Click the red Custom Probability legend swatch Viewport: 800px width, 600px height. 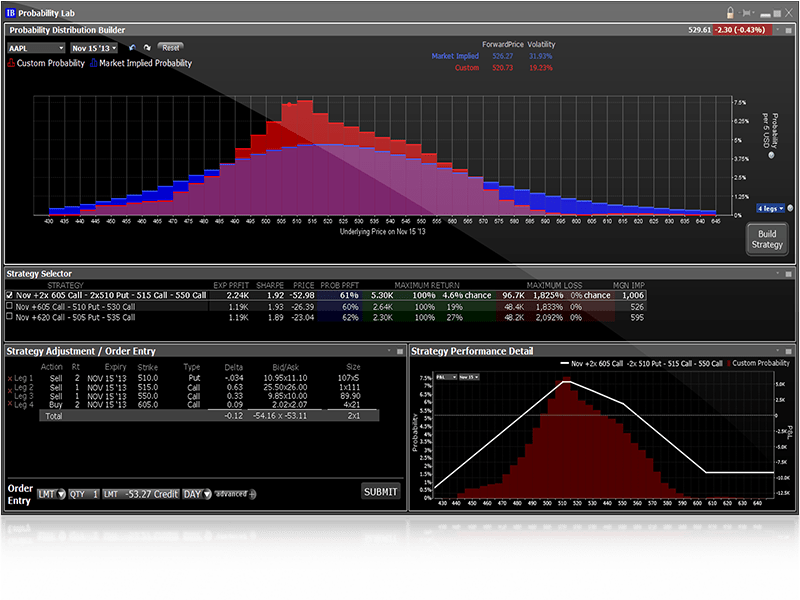728,363
